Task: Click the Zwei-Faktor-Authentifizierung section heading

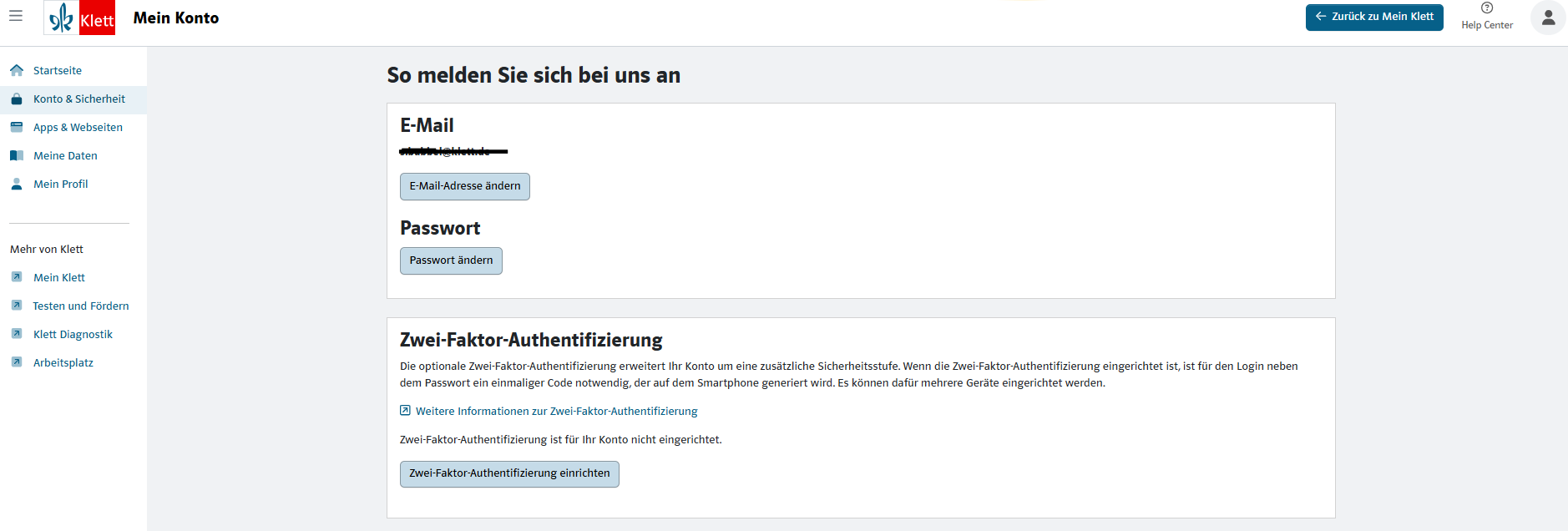Action: coord(531,340)
